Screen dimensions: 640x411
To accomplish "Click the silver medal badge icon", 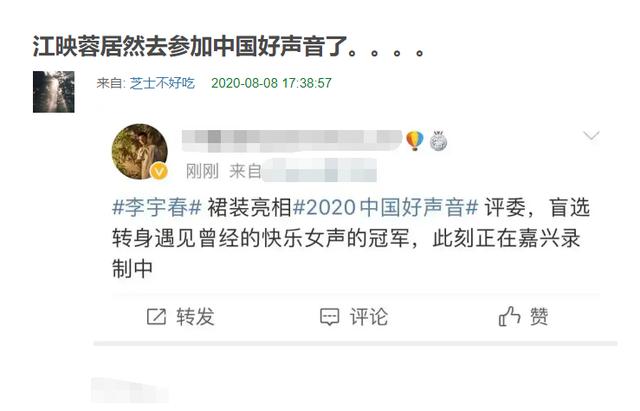I will point(438,141).
